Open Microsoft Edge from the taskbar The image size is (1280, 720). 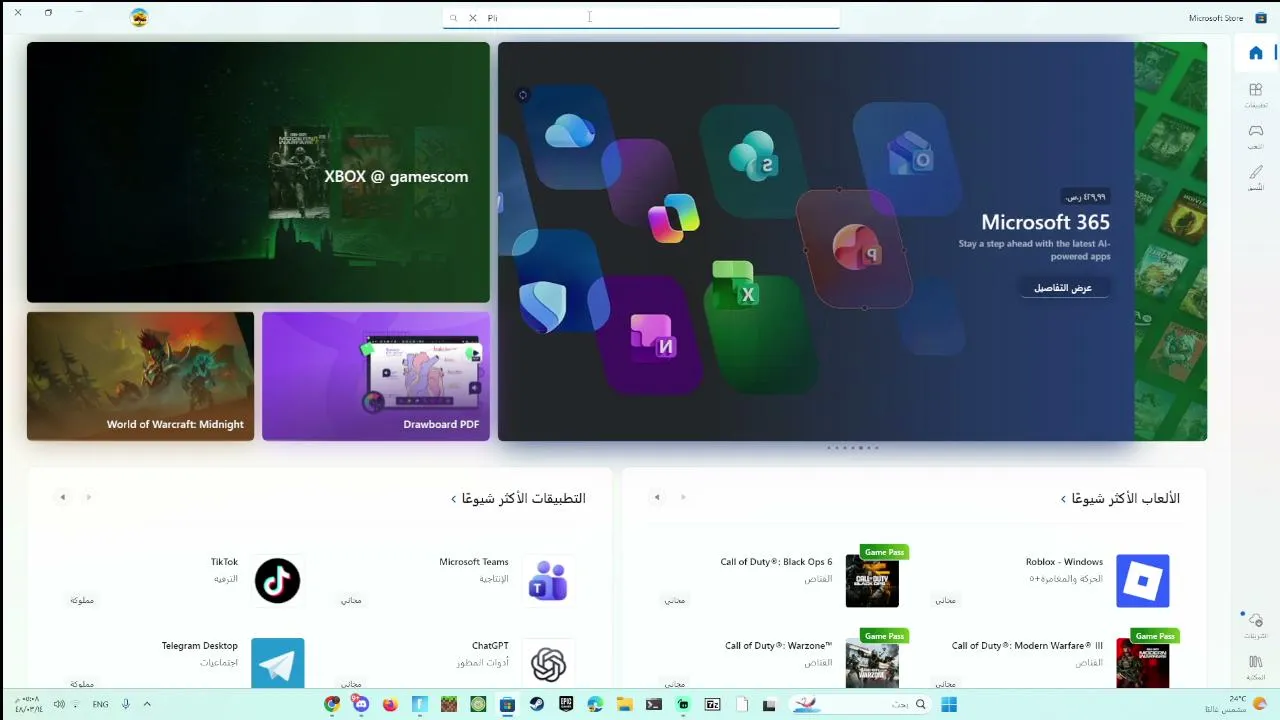(595, 704)
